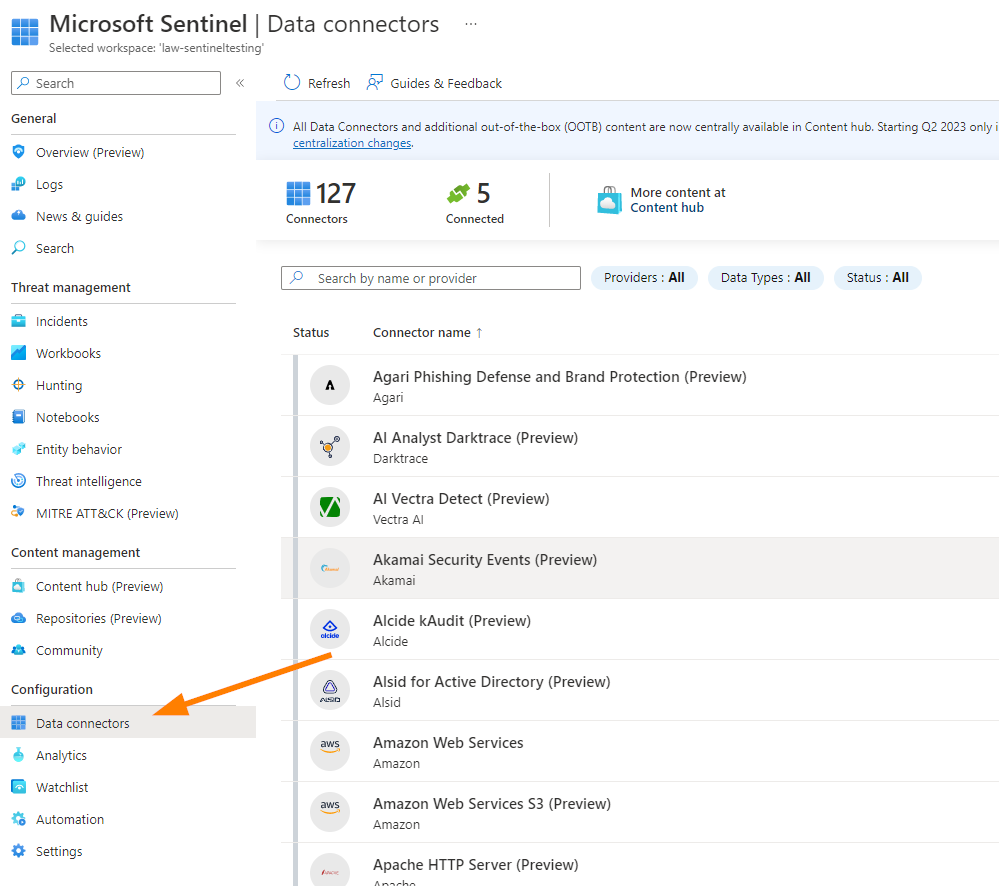The height and width of the screenshot is (886, 999).
Task: Click the Content hub (Preview) icon
Action: [x=18, y=586]
